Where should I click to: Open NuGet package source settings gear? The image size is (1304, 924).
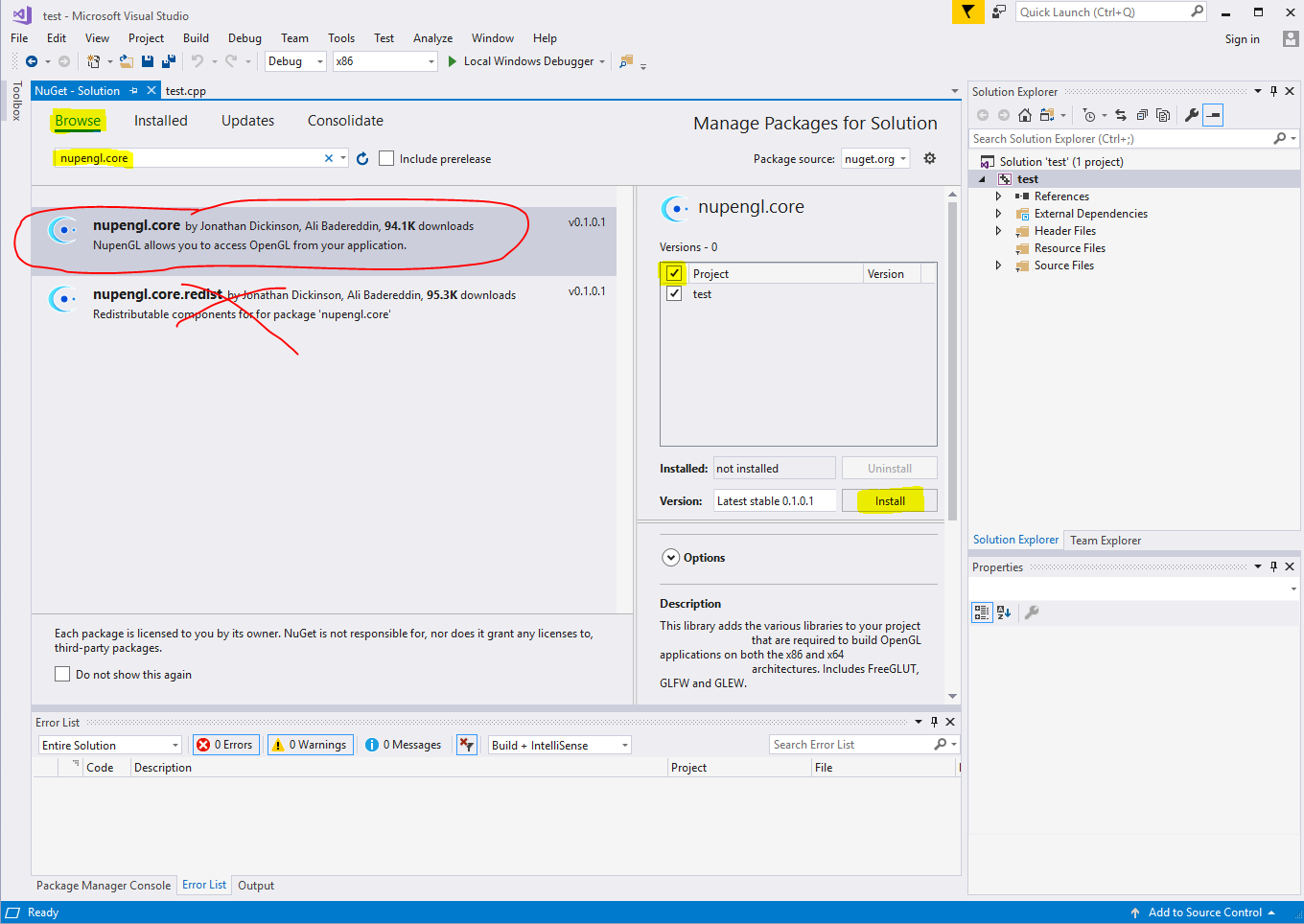(x=929, y=158)
